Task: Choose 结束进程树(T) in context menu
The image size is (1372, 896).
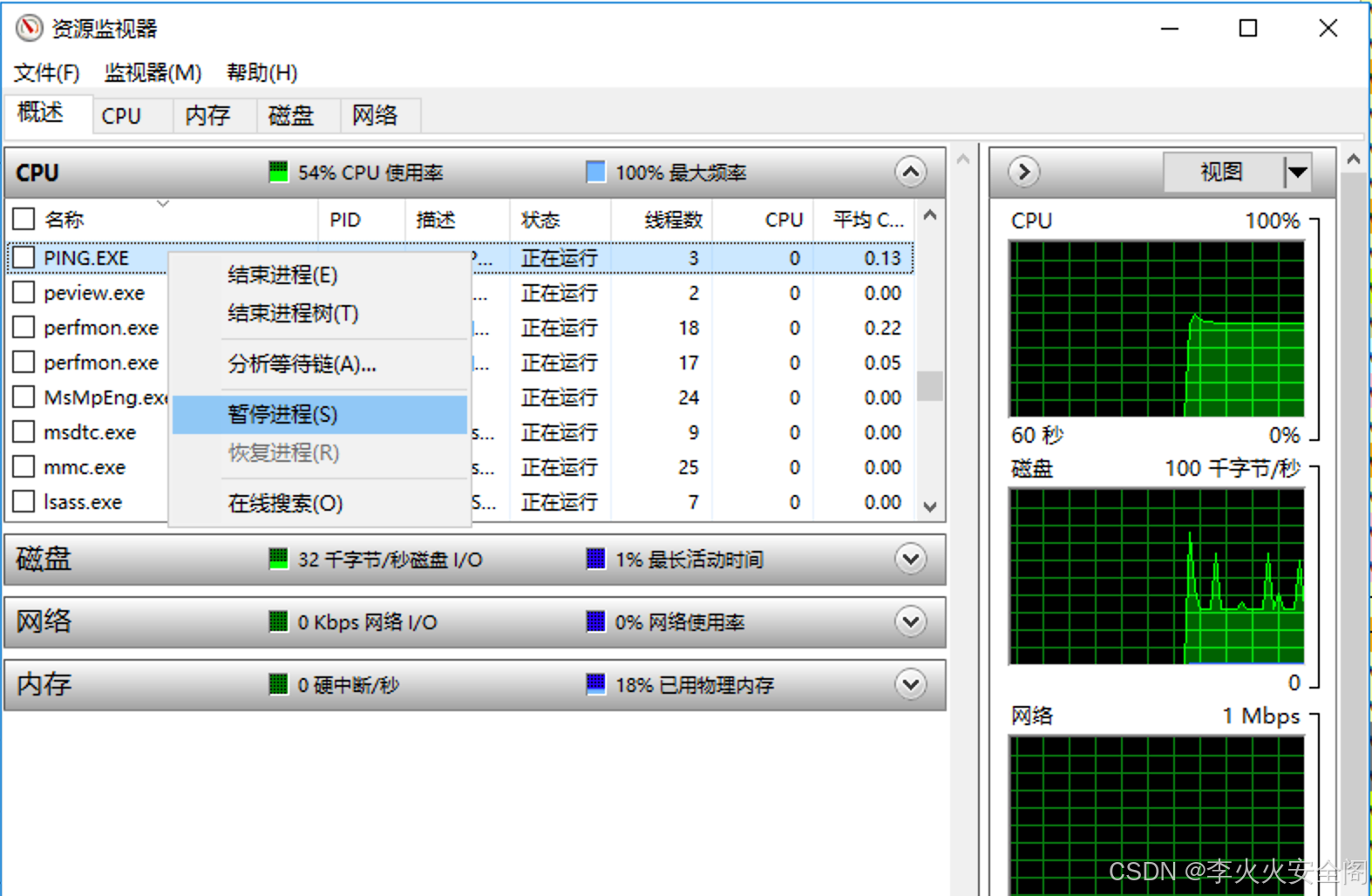Action: coord(320,313)
